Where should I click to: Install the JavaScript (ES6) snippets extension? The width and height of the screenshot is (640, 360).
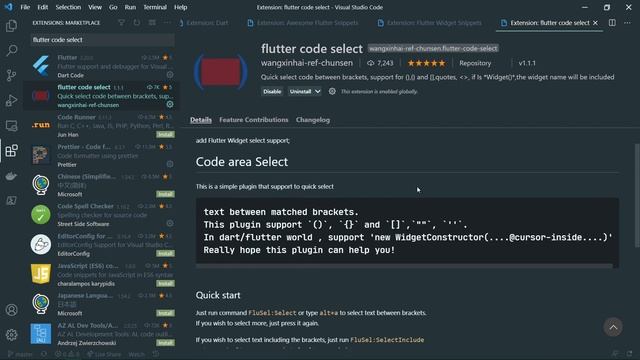(x=165, y=283)
